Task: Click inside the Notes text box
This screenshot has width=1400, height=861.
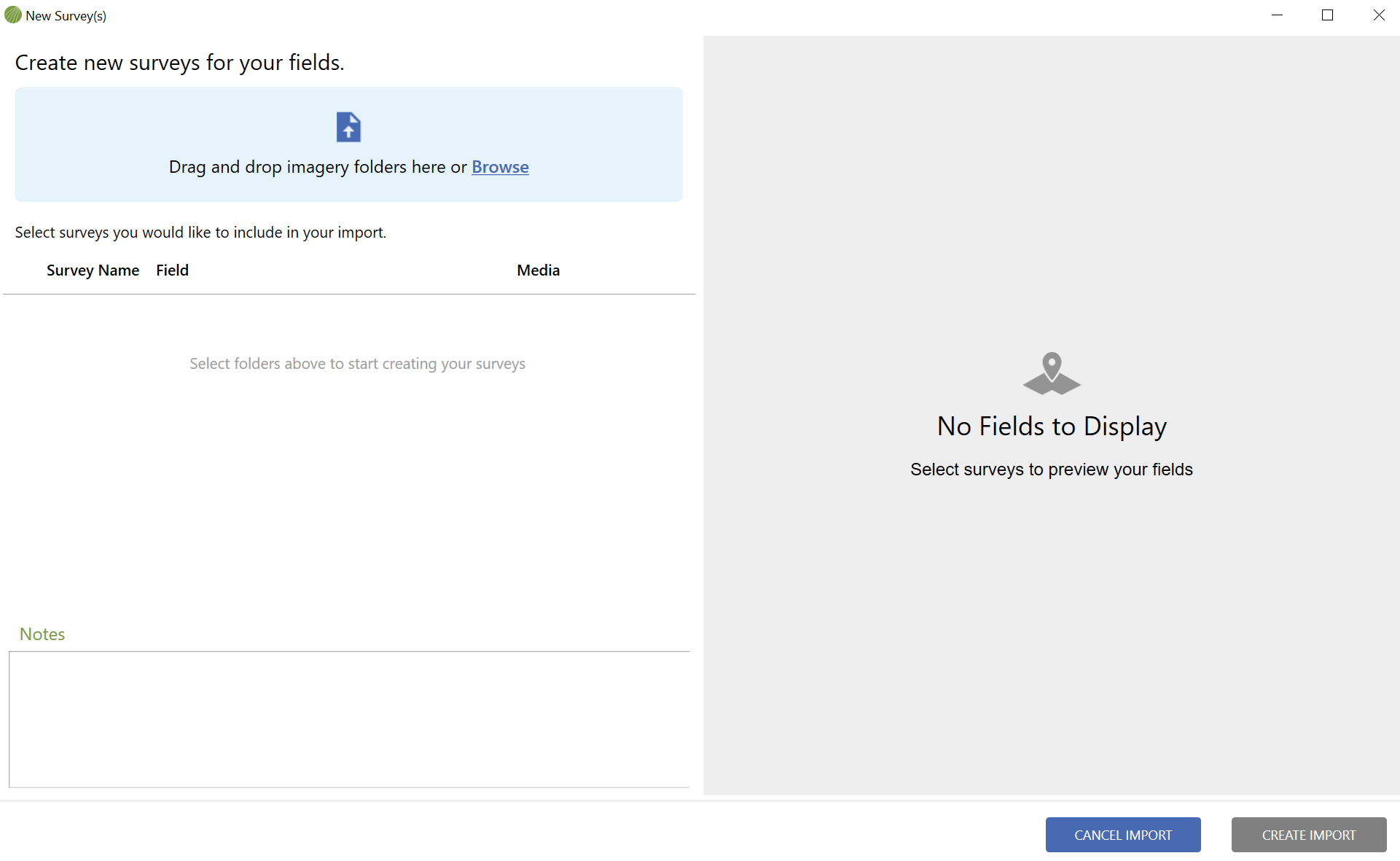Action: (x=348, y=719)
